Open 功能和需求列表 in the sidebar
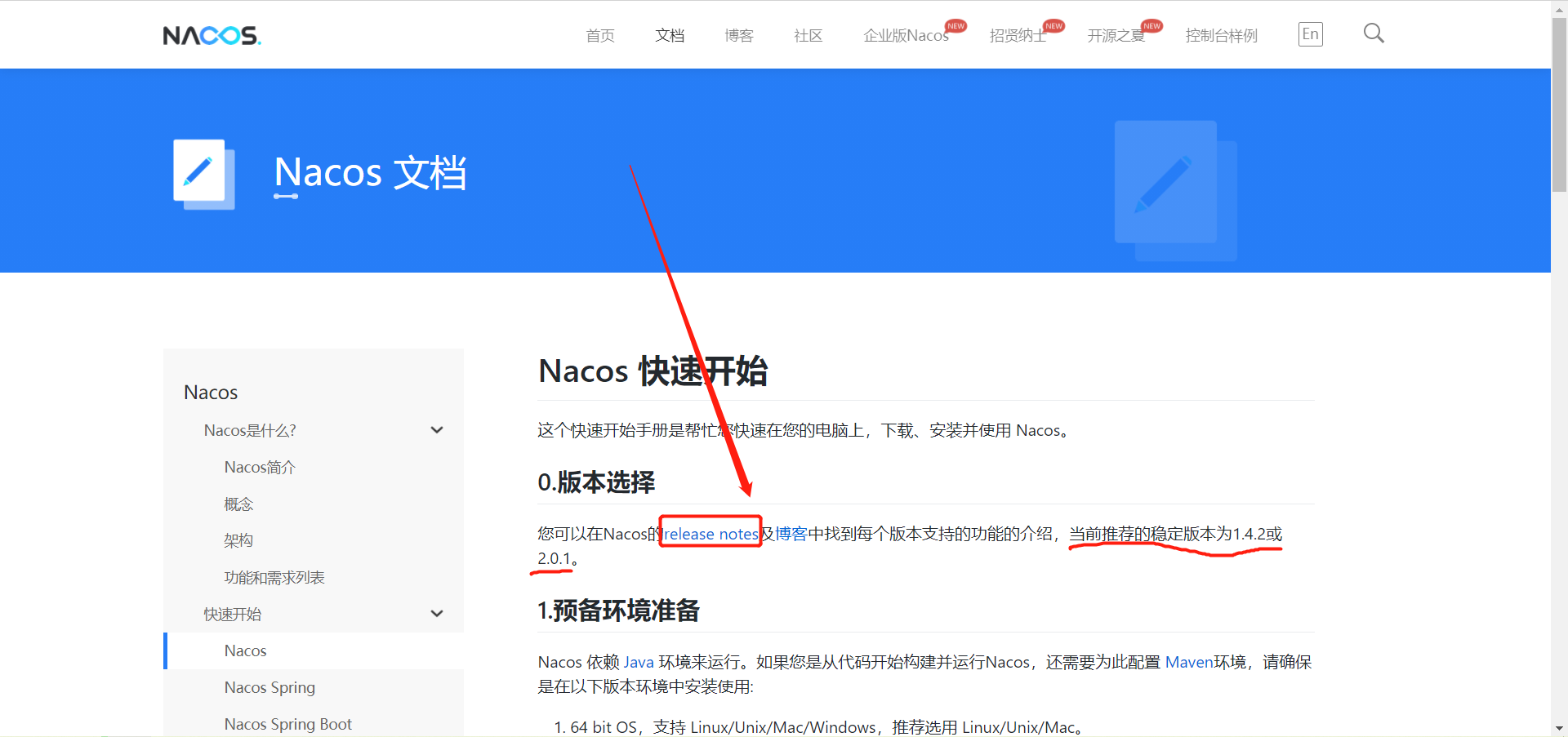This screenshot has height=737, width=1568. pyautogui.click(x=274, y=578)
